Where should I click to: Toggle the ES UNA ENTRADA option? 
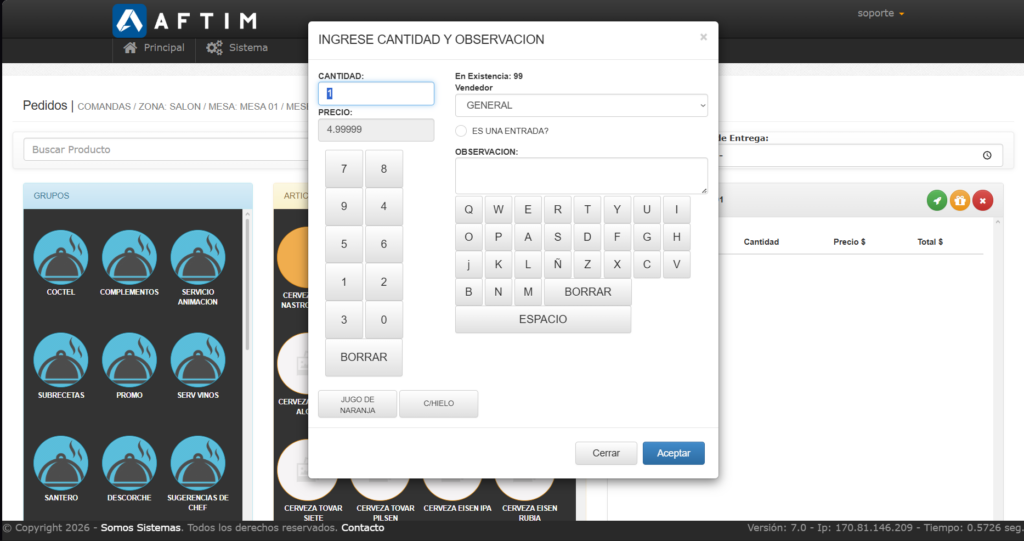click(461, 131)
